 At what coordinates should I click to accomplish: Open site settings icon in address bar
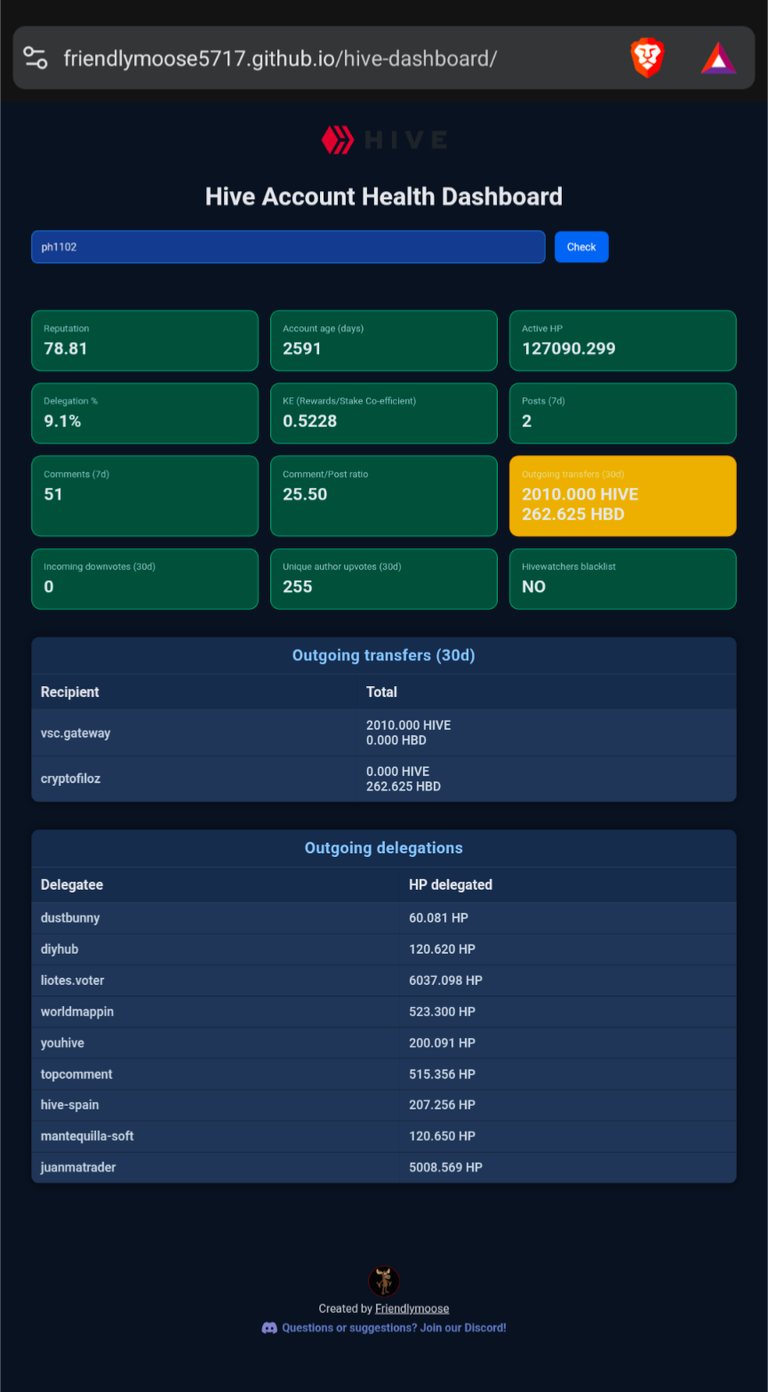click(35, 58)
